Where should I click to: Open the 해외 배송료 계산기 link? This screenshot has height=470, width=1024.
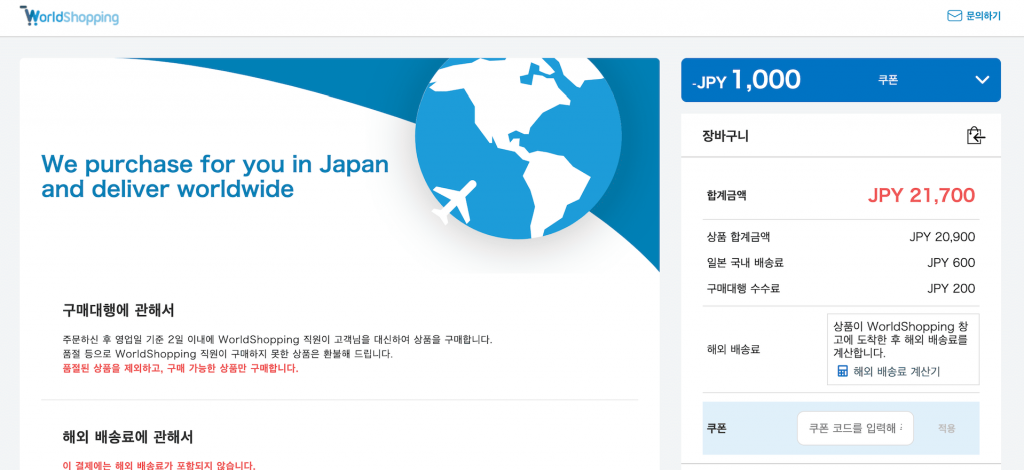click(x=896, y=371)
